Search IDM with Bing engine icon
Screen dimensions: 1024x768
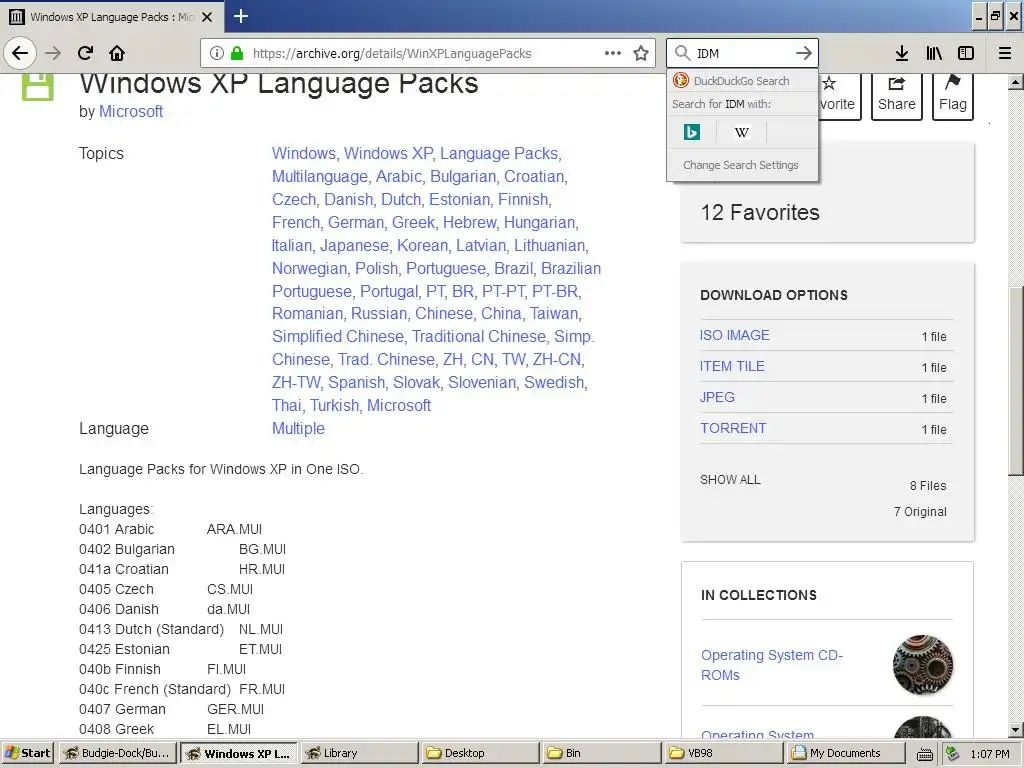click(x=692, y=133)
